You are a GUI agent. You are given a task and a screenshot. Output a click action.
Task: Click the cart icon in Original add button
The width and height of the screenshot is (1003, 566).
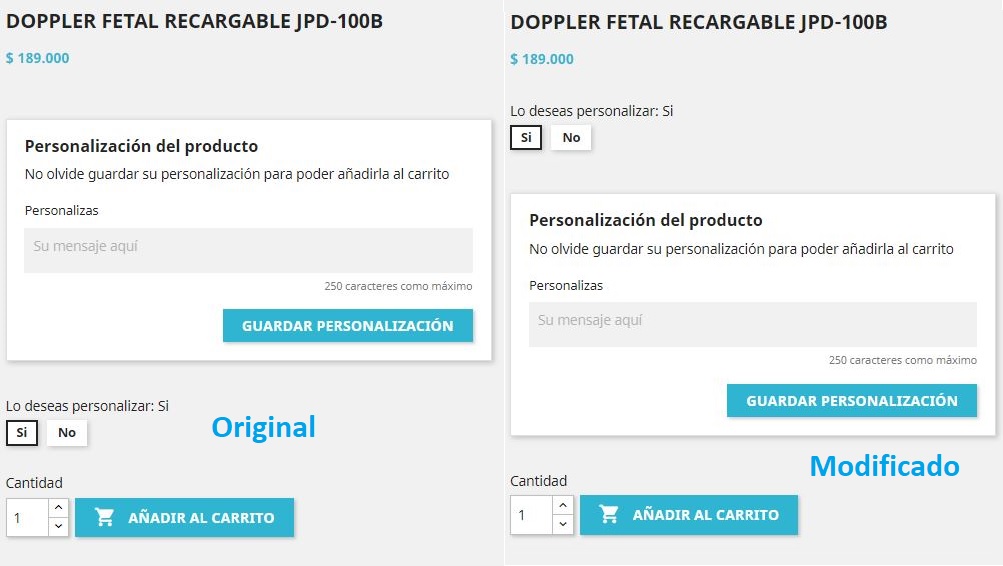pos(104,517)
